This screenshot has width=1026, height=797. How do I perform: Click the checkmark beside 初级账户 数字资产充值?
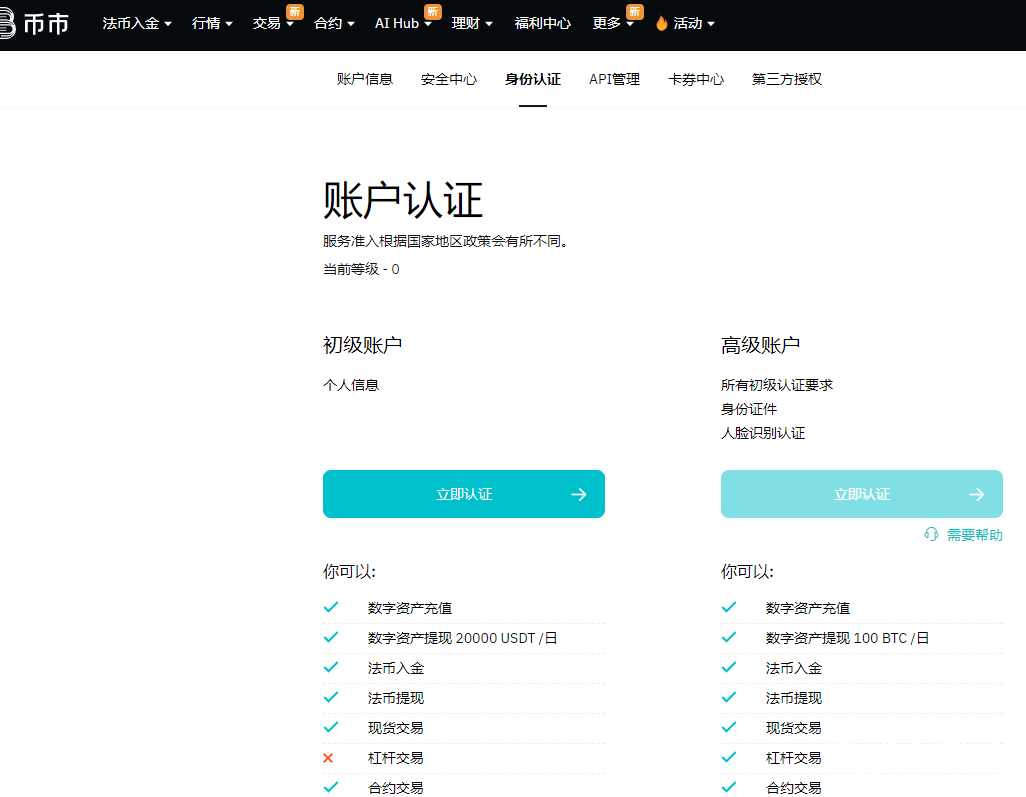(330, 608)
